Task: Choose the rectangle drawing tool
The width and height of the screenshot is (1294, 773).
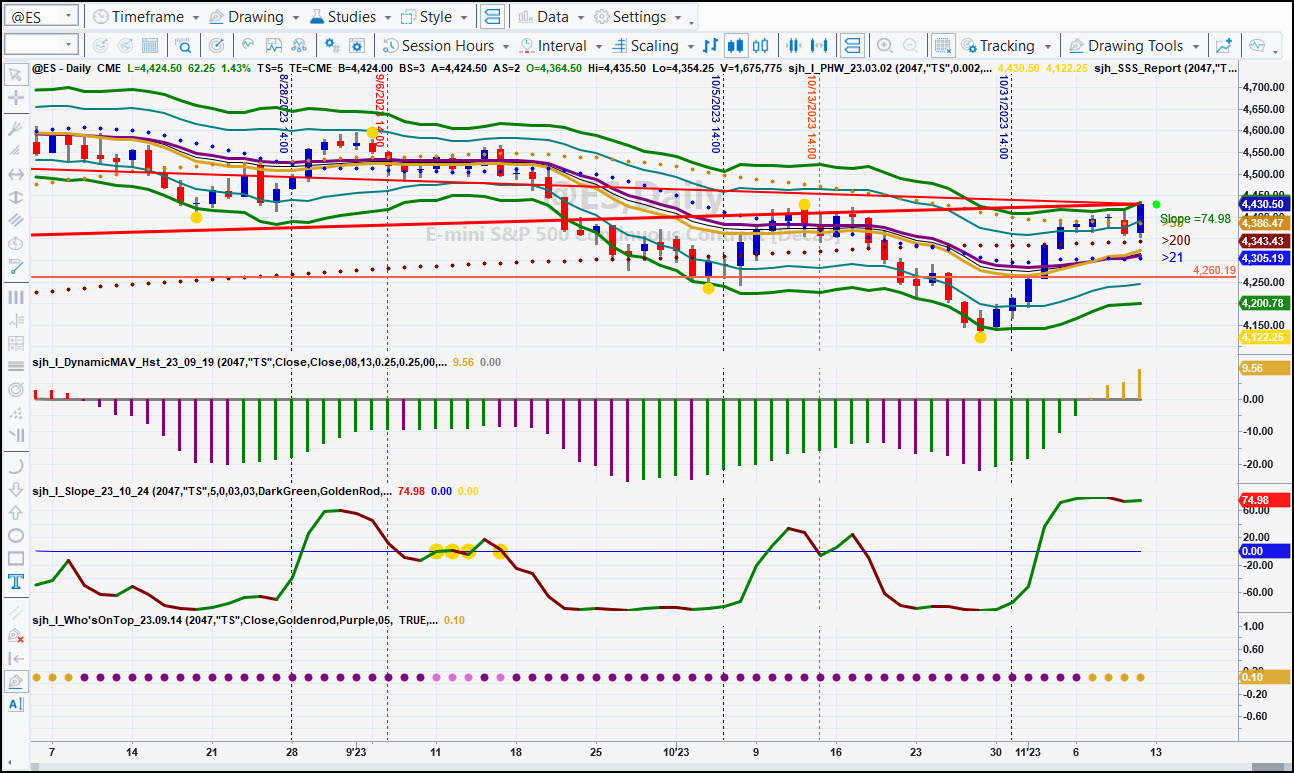Action: [15, 558]
